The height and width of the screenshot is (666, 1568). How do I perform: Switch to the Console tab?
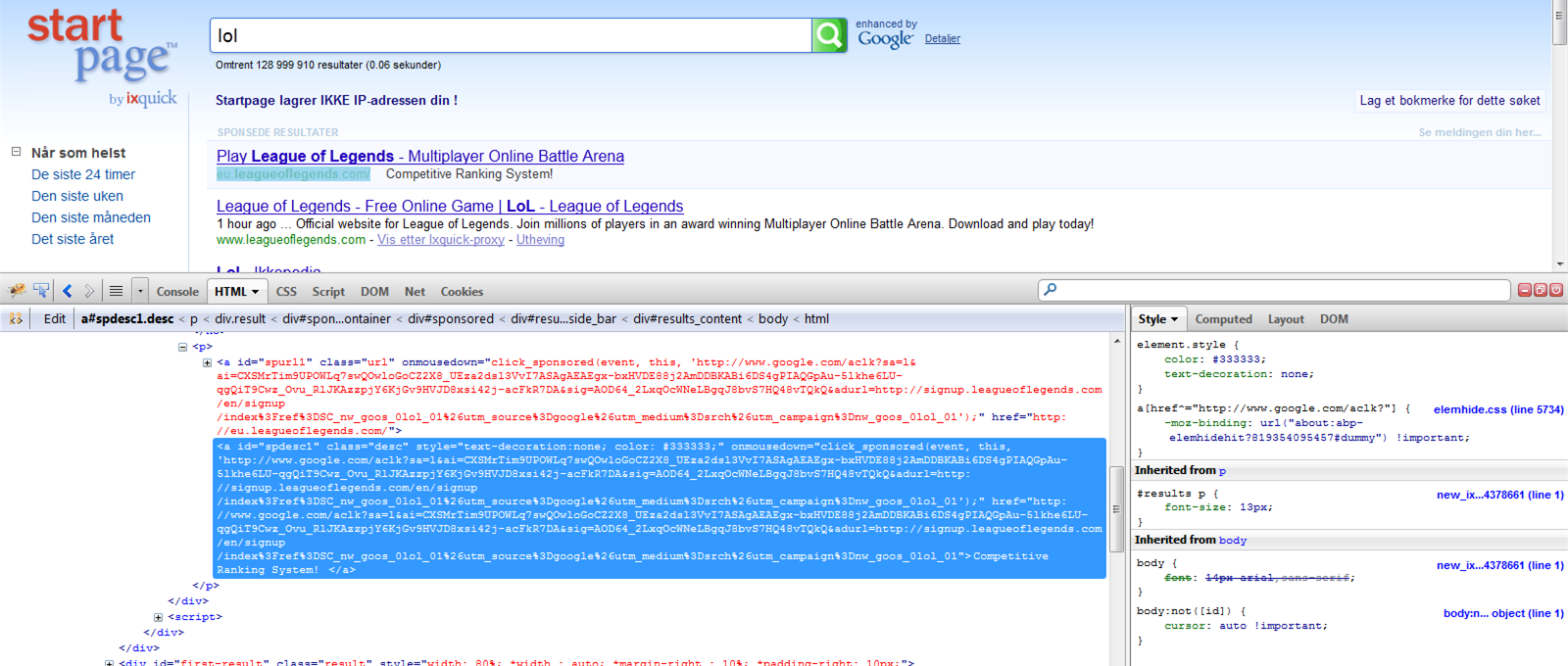(x=177, y=292)
